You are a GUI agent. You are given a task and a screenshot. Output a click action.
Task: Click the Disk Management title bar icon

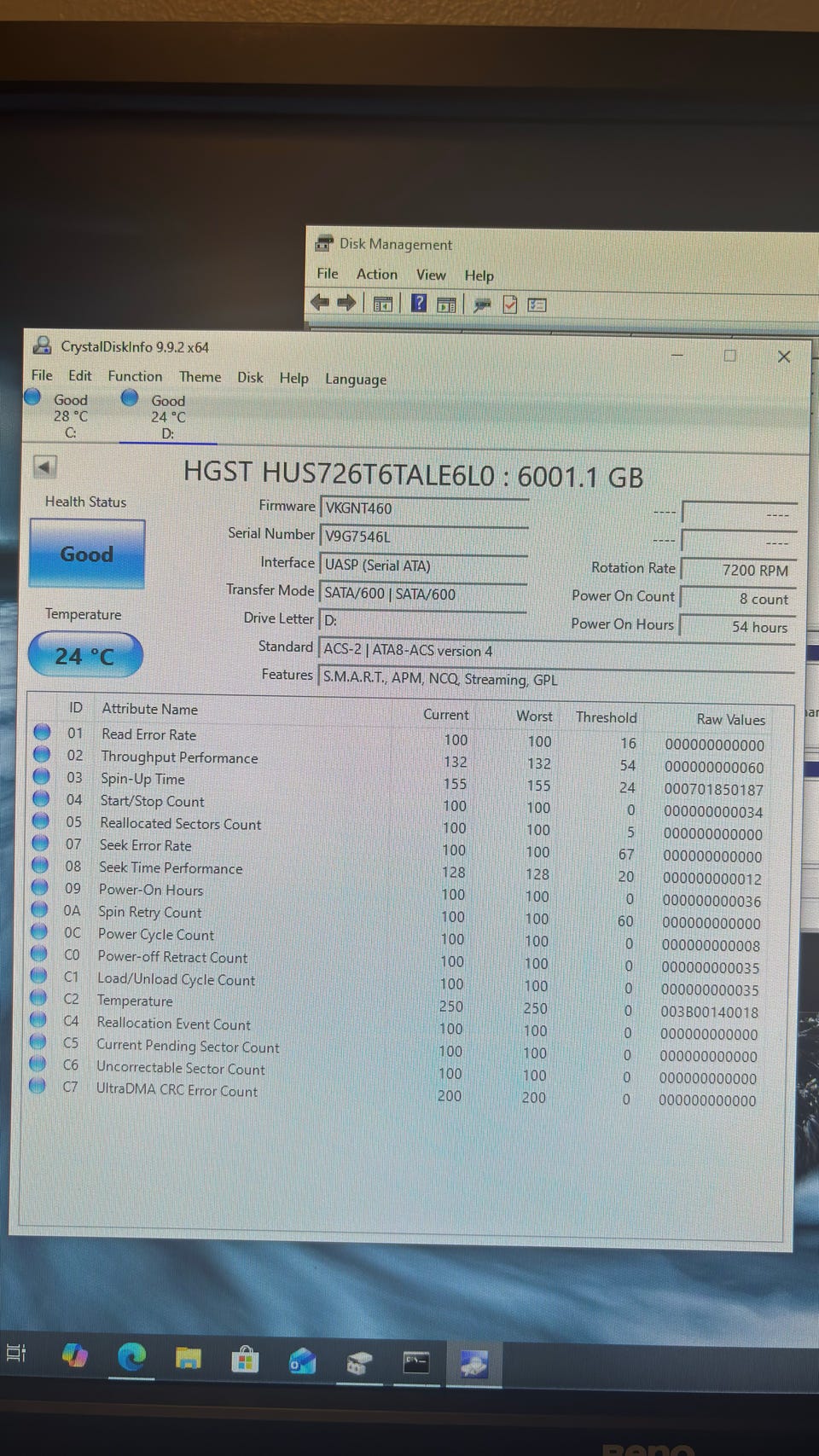point(324,242)
